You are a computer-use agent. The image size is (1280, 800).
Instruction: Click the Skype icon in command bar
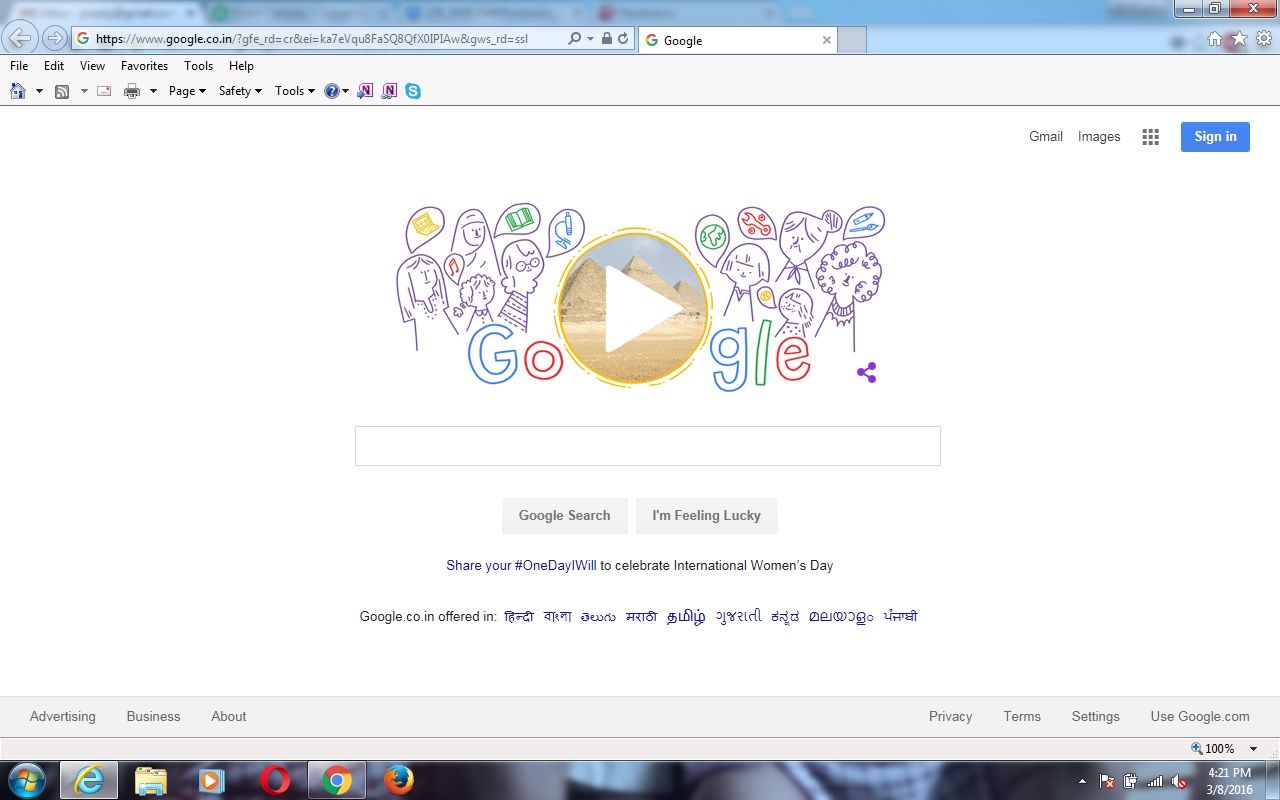pyautogui.click(x=413, y=91)
